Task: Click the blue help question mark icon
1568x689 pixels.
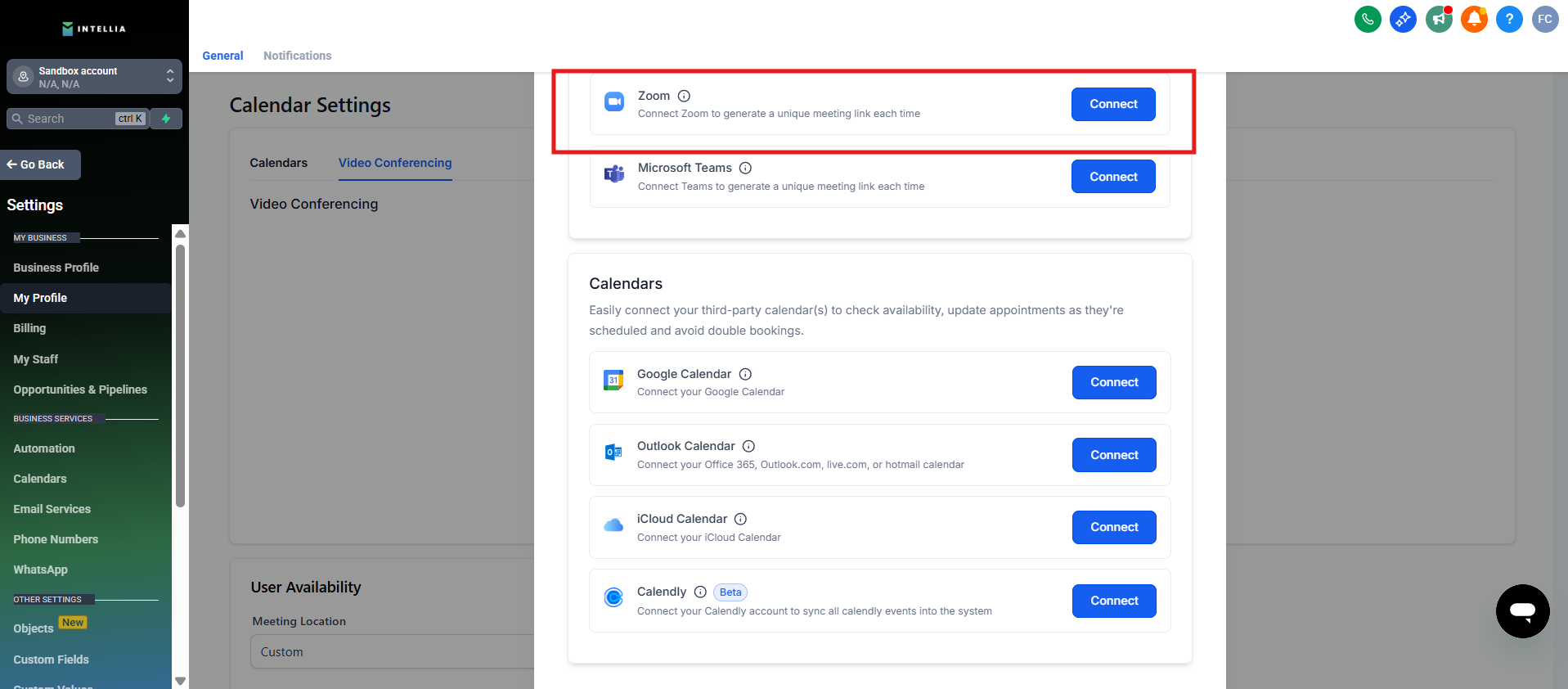Action: pyautogui.click(x=1509, y=19)
